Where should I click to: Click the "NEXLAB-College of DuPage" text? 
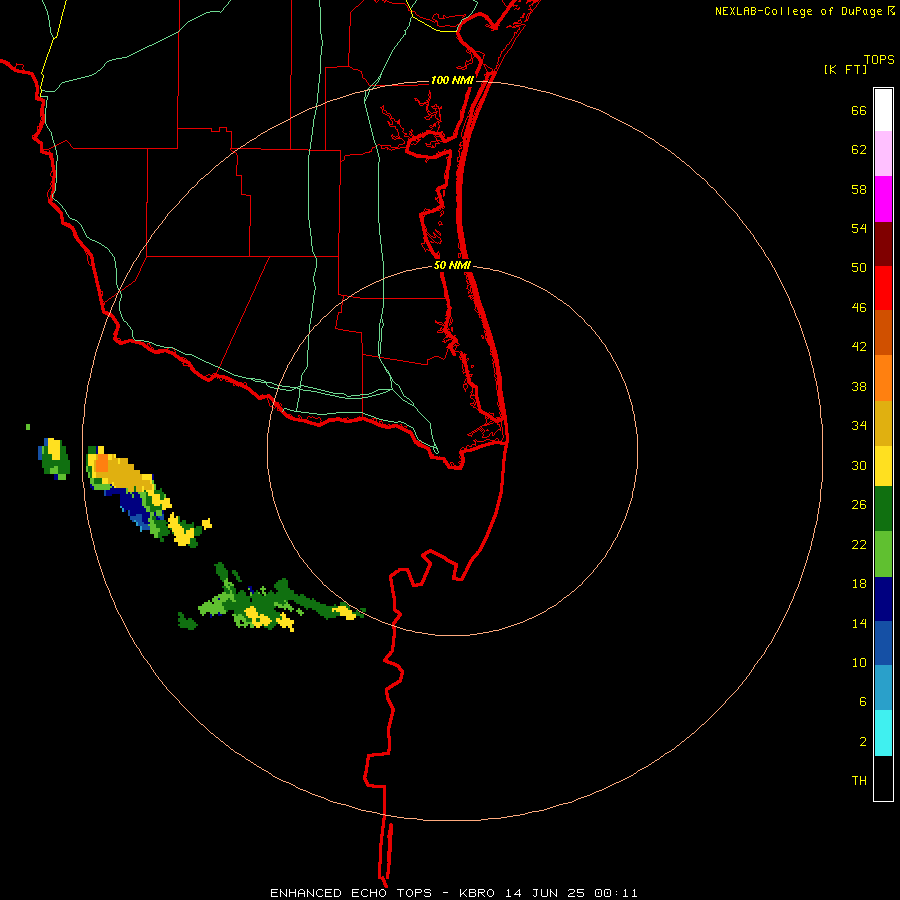(x=798, y=11)
